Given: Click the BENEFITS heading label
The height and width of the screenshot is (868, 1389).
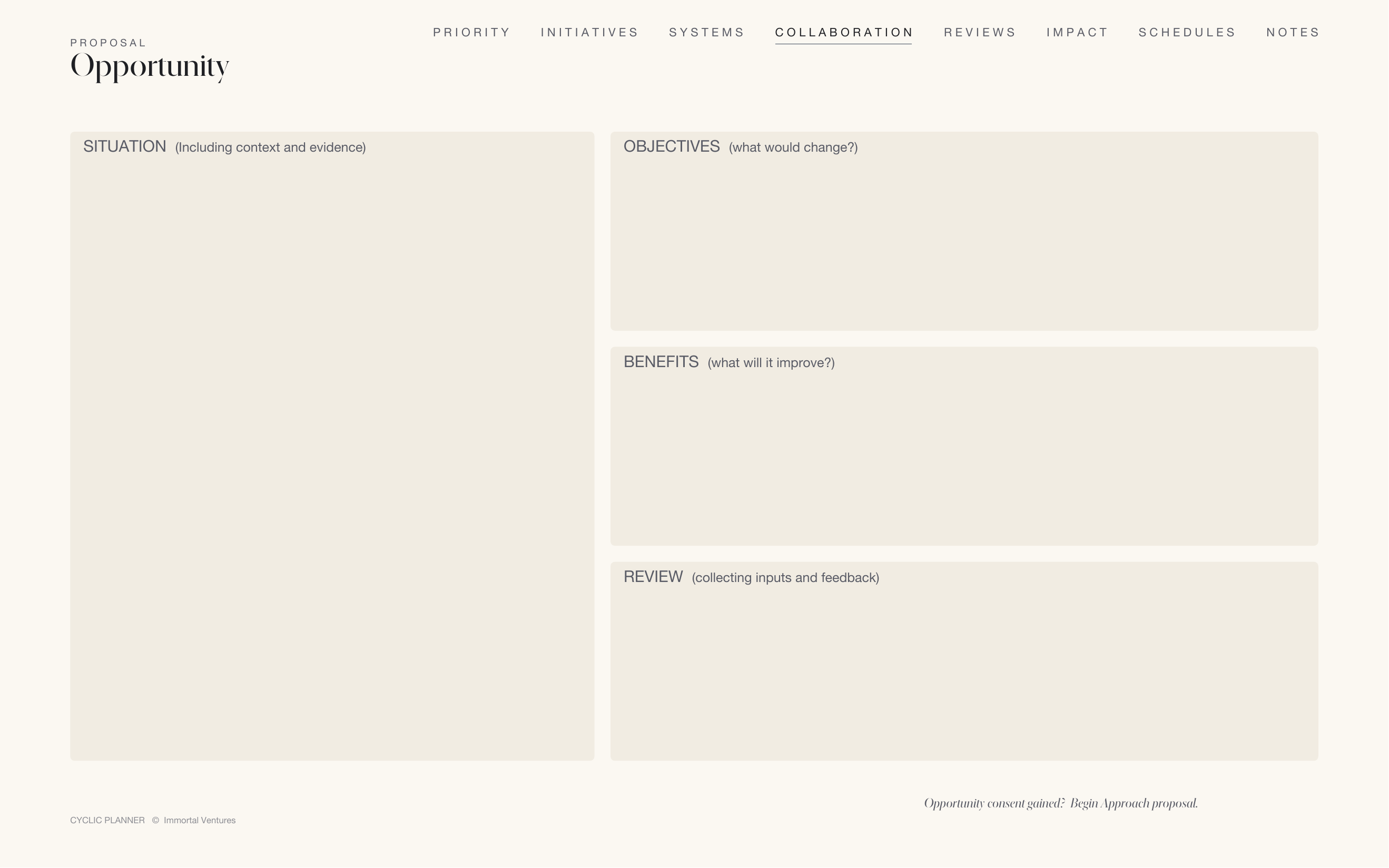Looking at the screenshot, I should [x=661, y=362].
